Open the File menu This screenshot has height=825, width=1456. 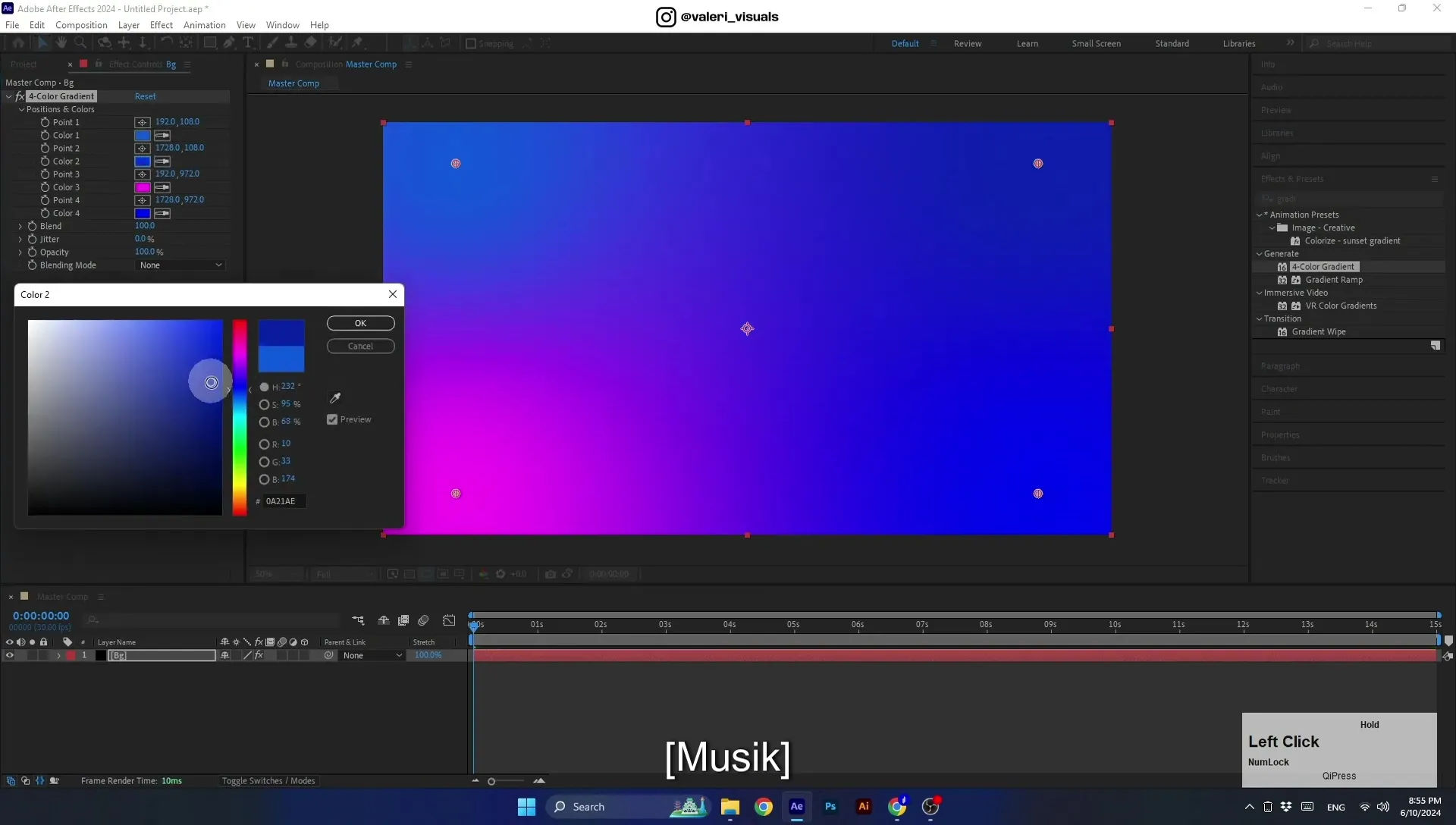pos(12,25)
